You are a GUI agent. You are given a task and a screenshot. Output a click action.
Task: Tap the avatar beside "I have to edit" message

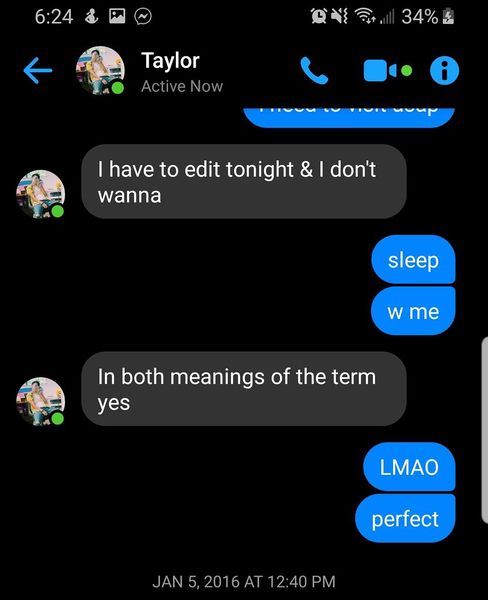[41, 194]
